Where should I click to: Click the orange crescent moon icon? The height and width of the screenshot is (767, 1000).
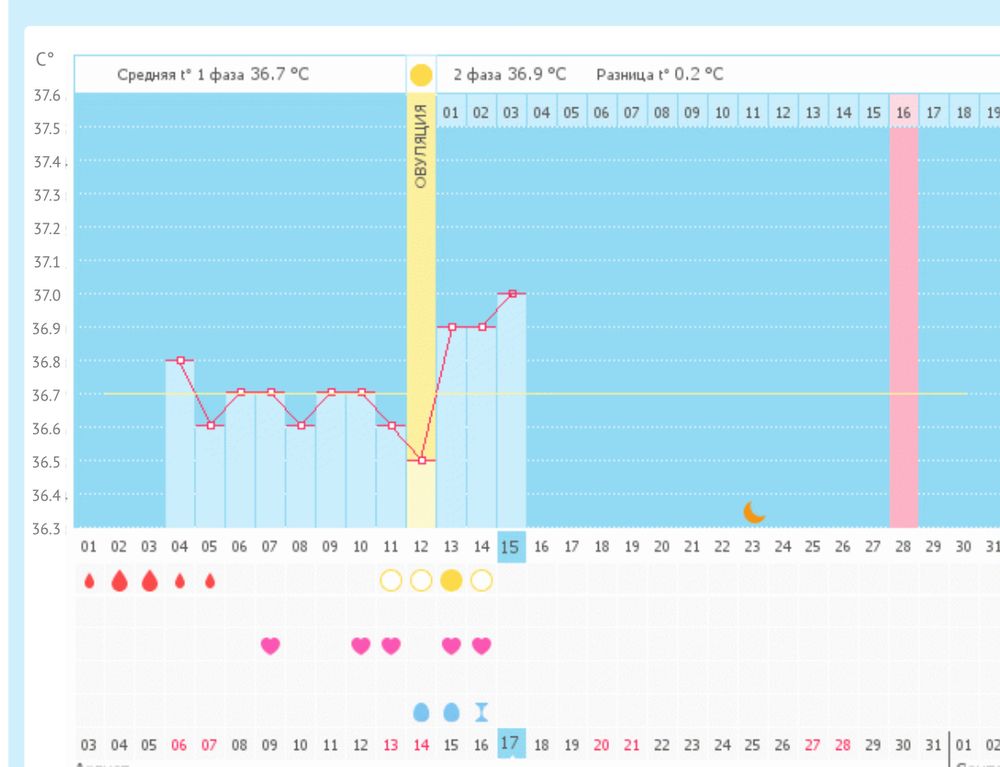[754, 512]
